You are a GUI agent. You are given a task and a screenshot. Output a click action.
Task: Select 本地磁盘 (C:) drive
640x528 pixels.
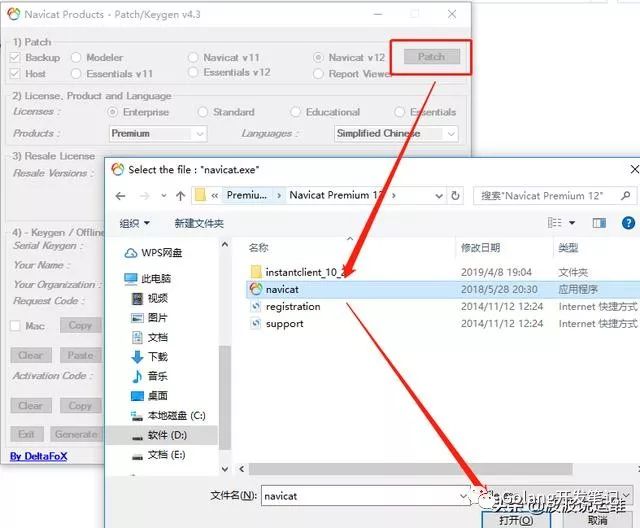[x=168, y=416]
